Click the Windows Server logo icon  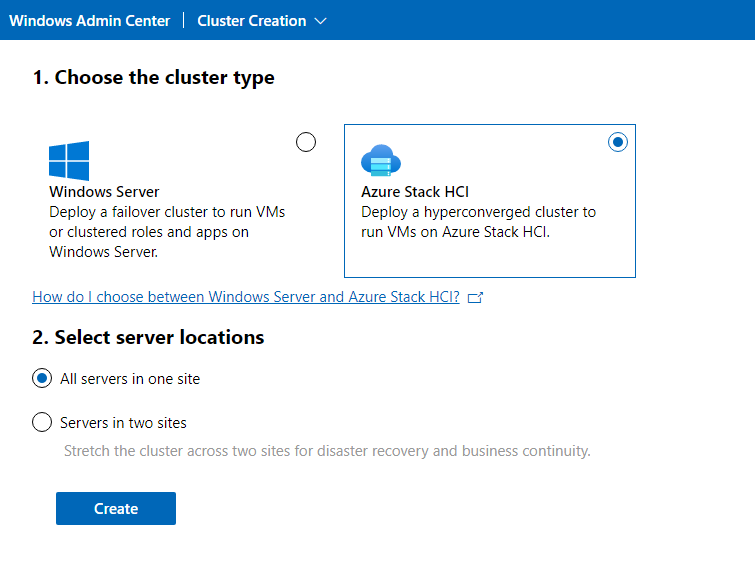click(69, 160)
